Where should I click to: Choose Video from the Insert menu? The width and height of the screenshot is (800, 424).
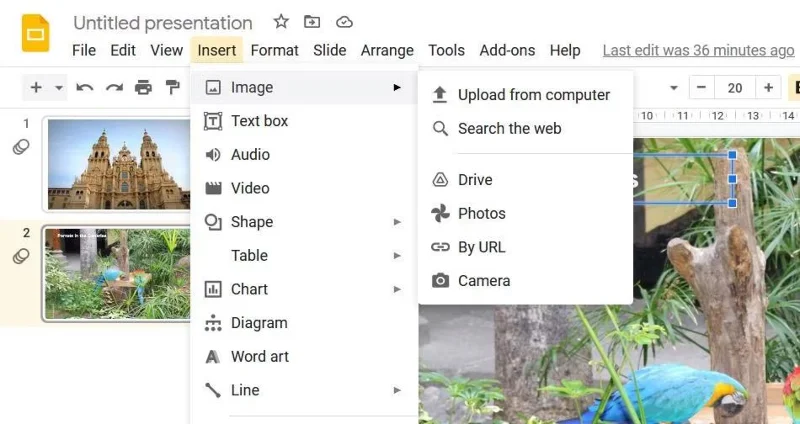tap(305, 188)
